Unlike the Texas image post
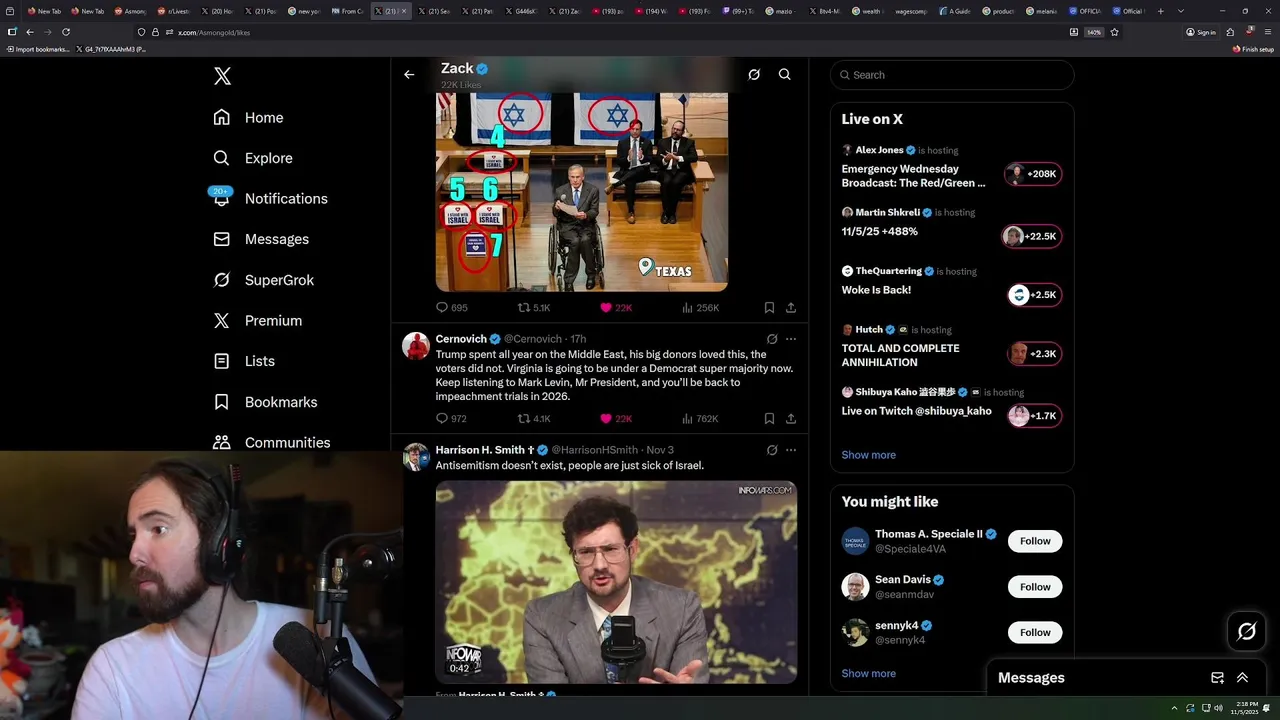This screenshot has width=1280, height=720. 615,308
